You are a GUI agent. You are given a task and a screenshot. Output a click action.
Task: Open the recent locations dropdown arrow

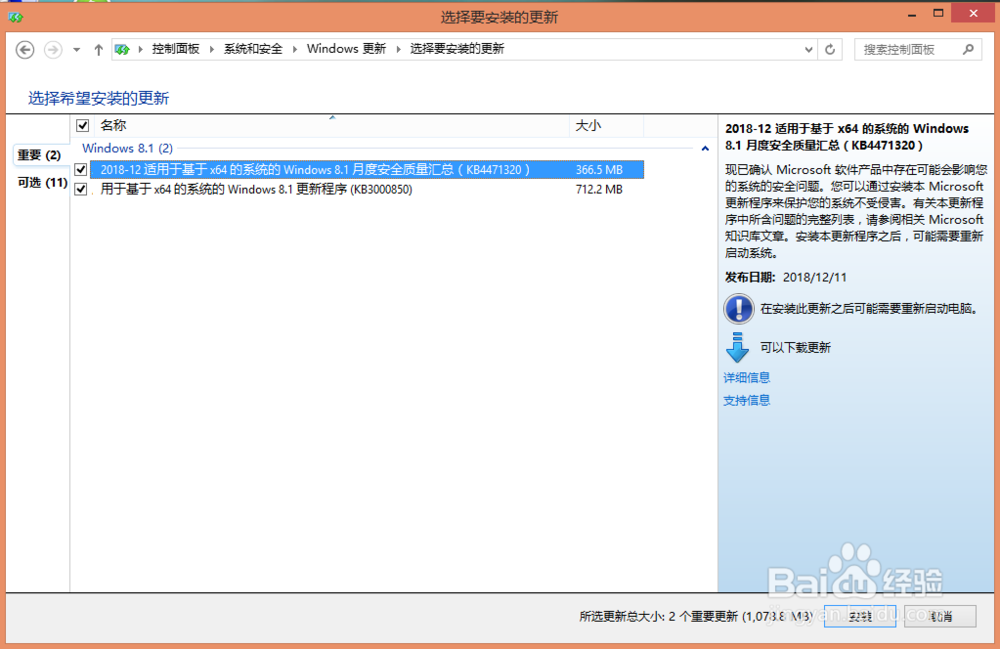77,50
